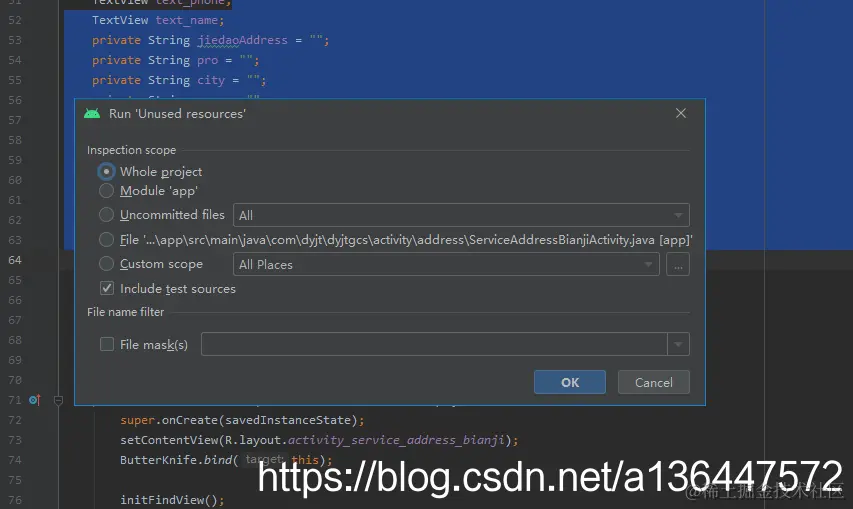Close the Run 'Unused resources' dialog
This screenshot has width=853, height=509.
coord(681,113)
